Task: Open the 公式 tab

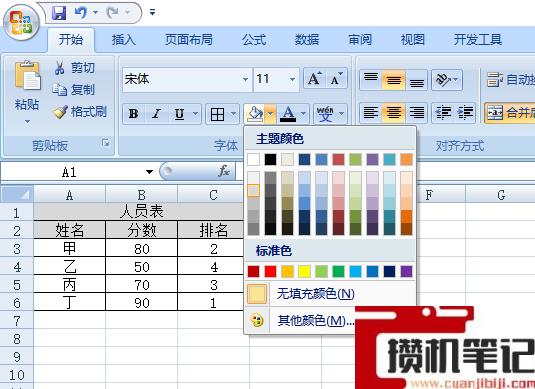Action: (254, 40)
